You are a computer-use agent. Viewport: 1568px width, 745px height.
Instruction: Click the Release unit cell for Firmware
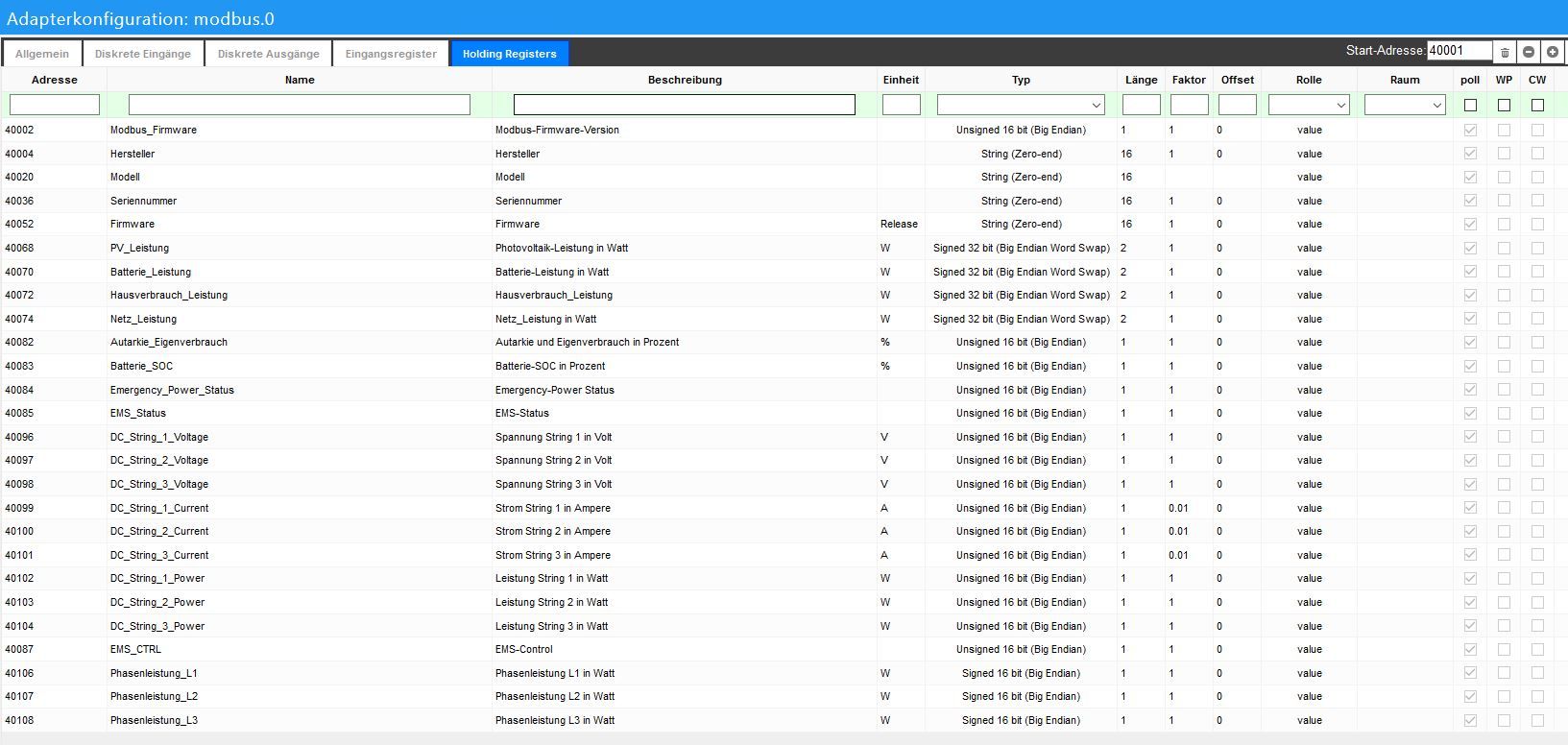(899, 224)
